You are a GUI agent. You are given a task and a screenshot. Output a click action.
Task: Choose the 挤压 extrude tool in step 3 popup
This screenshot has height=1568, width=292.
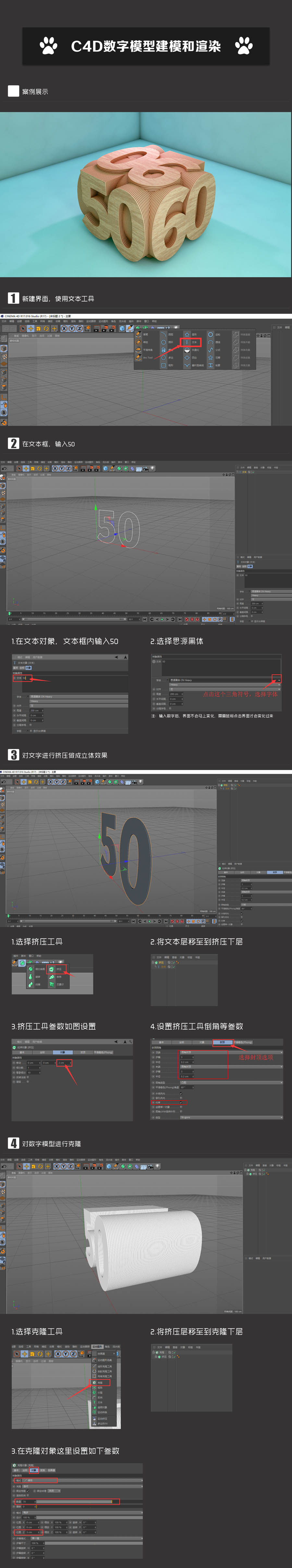coord(56,969)
